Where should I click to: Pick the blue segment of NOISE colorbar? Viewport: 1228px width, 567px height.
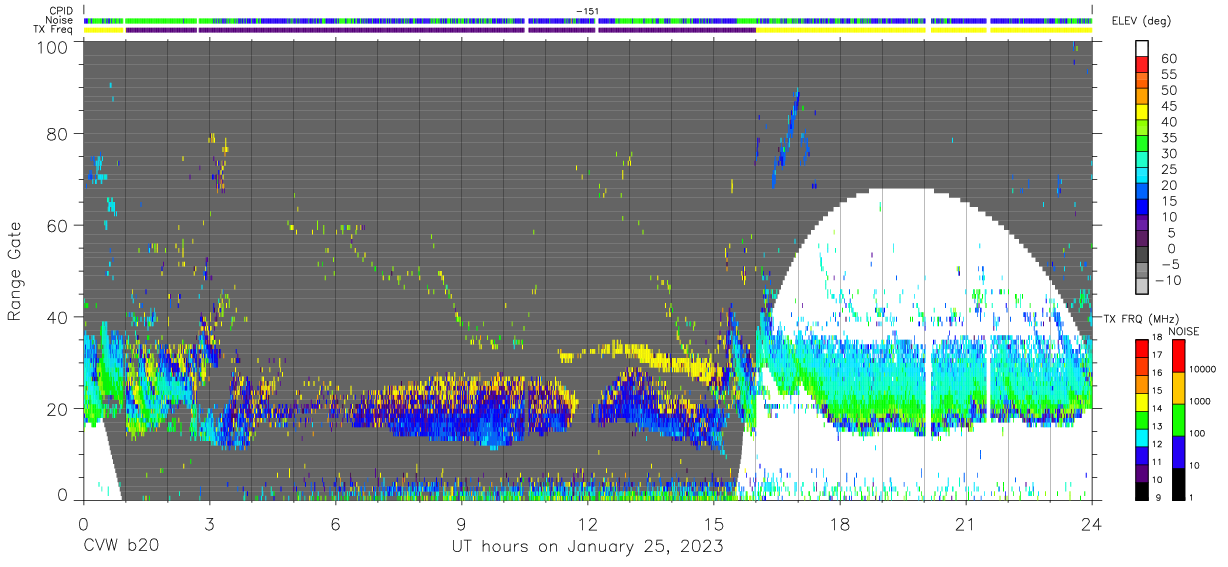point(1177,451)
